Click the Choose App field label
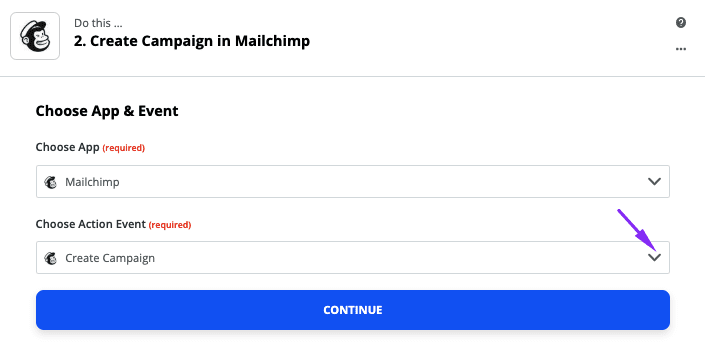Screen dimensions: 705x361 coord(67,147)
